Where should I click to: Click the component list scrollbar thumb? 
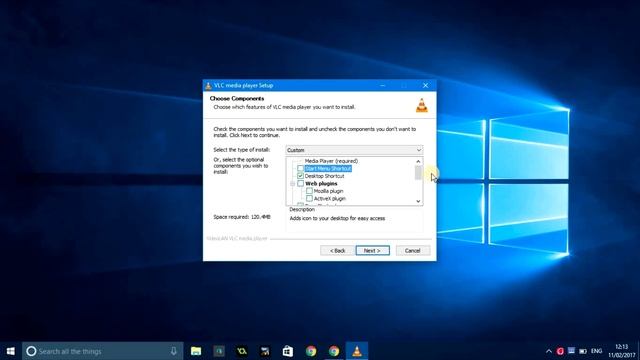418,172
